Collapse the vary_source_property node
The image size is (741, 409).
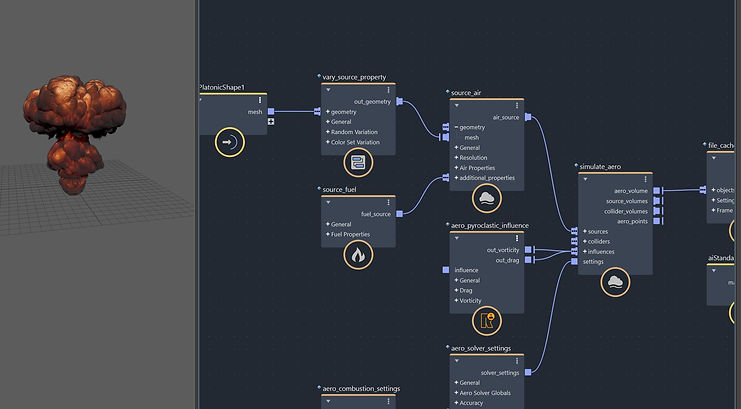(x=328, y=90)
